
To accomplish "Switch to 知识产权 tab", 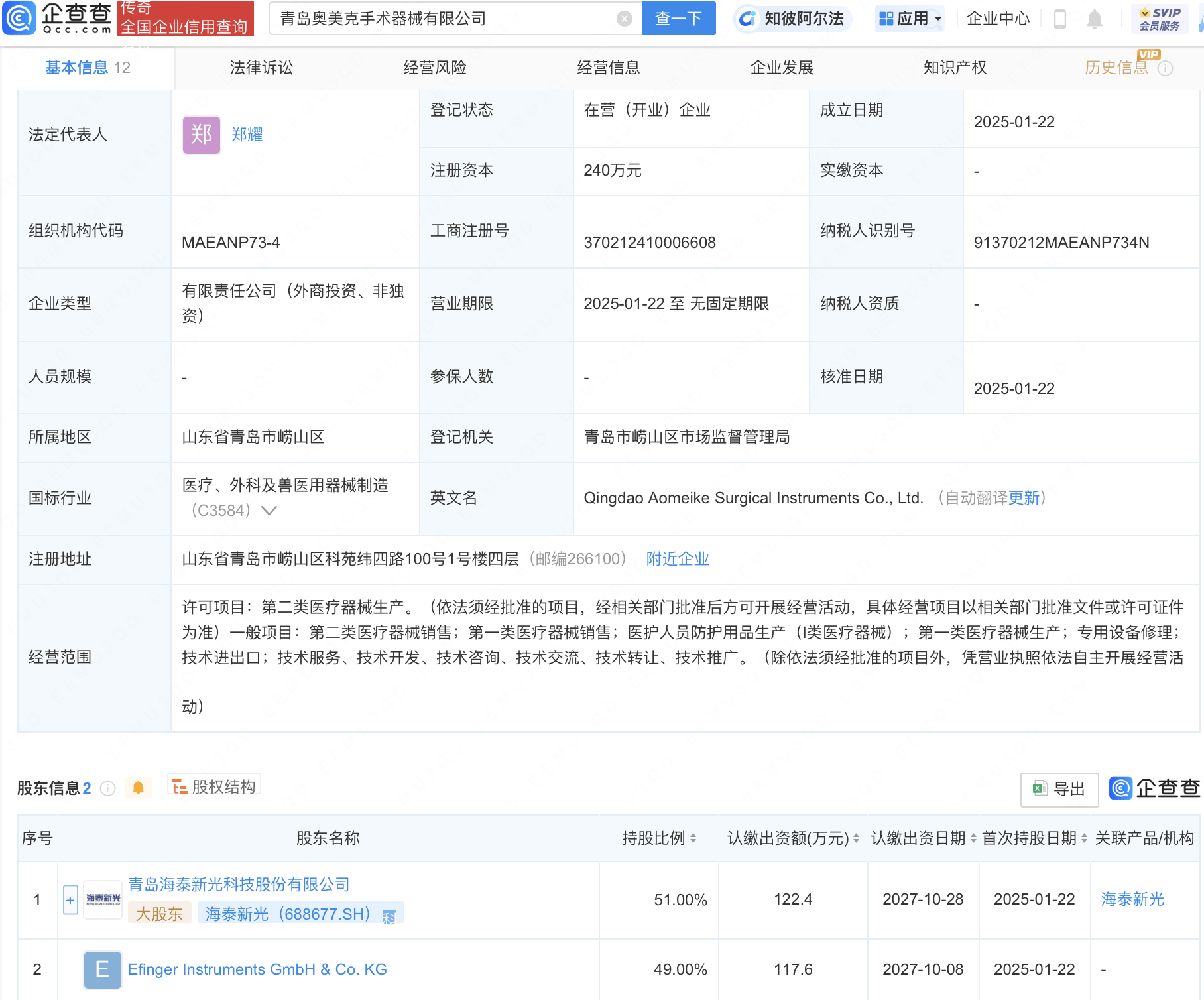I will (955, 68).
